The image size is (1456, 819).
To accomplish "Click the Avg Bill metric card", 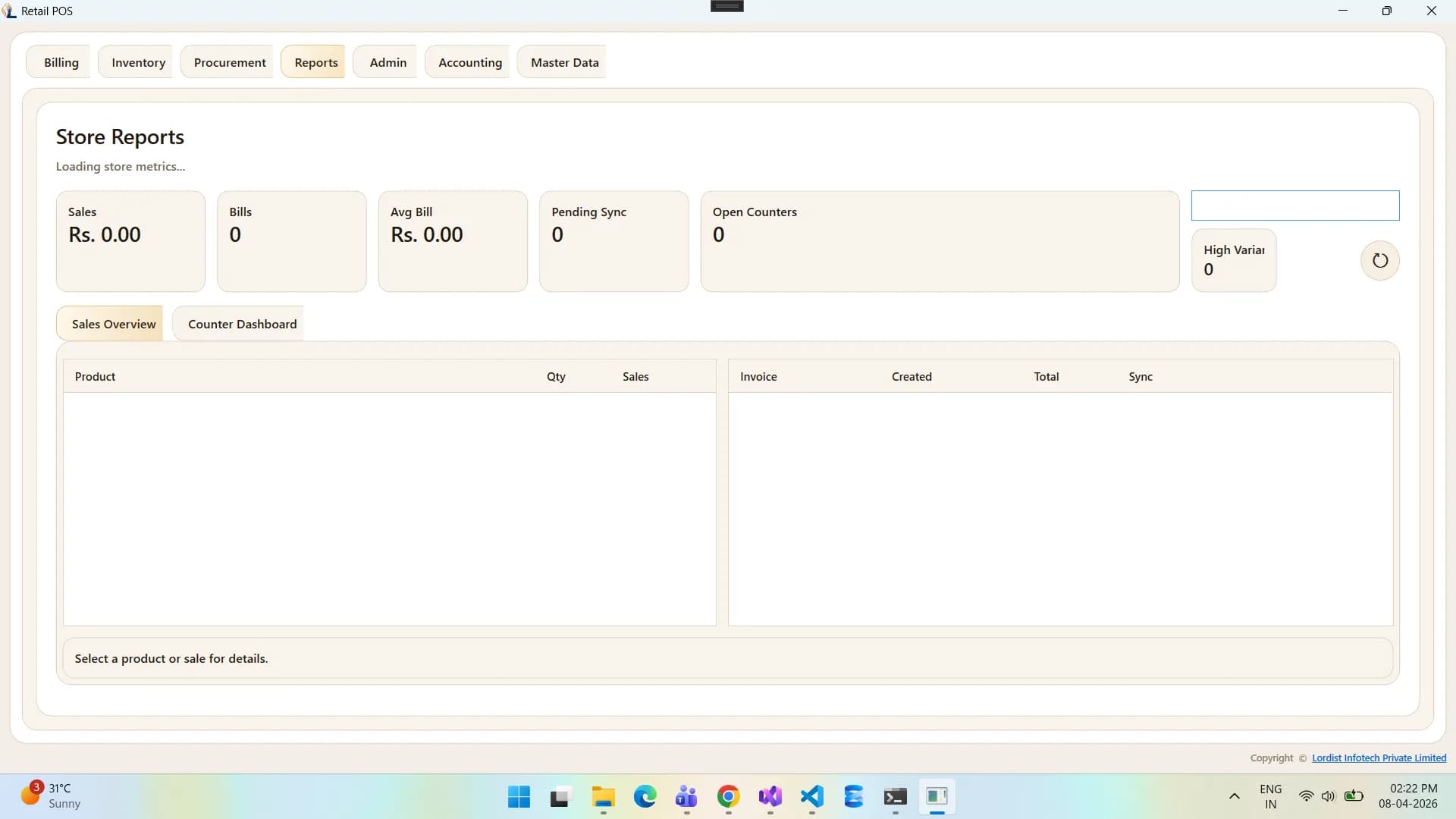I will [x=453, y=241].
